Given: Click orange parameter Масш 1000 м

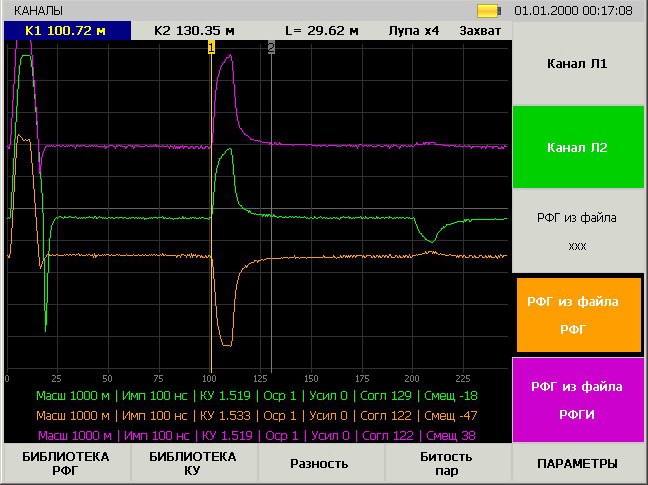Looking at the screenshot, I should pos(73,416).
